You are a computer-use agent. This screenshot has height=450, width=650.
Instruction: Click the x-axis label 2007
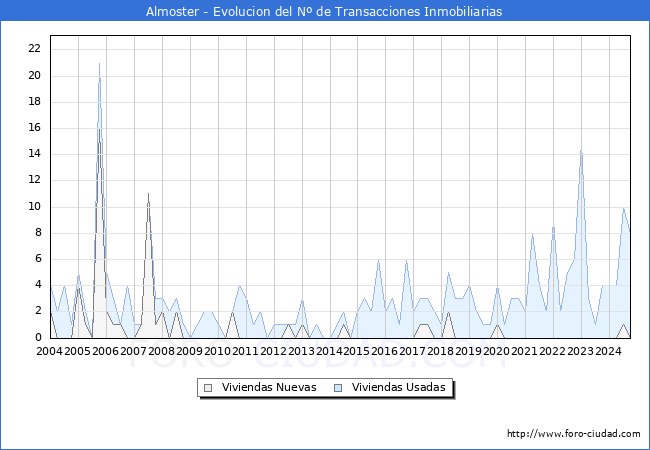click(x=133, y=351)
